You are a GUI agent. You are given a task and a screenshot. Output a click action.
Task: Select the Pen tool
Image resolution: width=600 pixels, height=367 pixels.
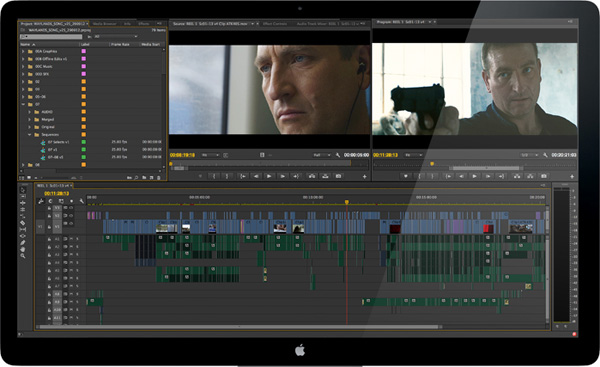[x=23, y=243]
